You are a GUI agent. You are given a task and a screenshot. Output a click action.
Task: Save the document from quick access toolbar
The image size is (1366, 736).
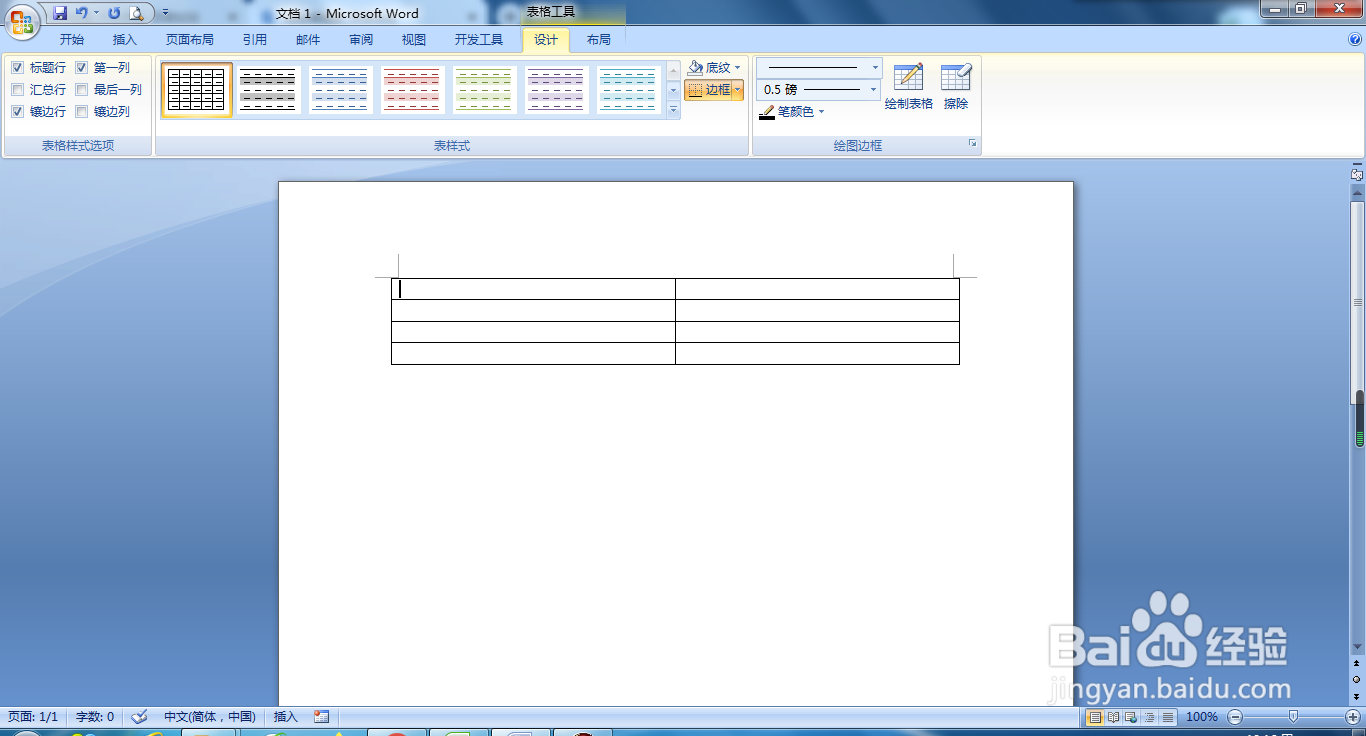(60, 13)
